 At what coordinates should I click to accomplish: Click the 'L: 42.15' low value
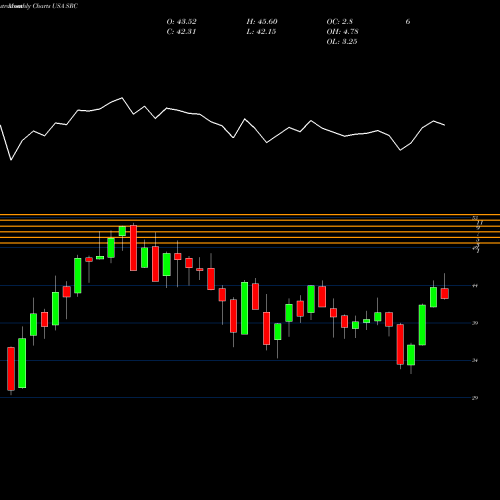point(261,32)
